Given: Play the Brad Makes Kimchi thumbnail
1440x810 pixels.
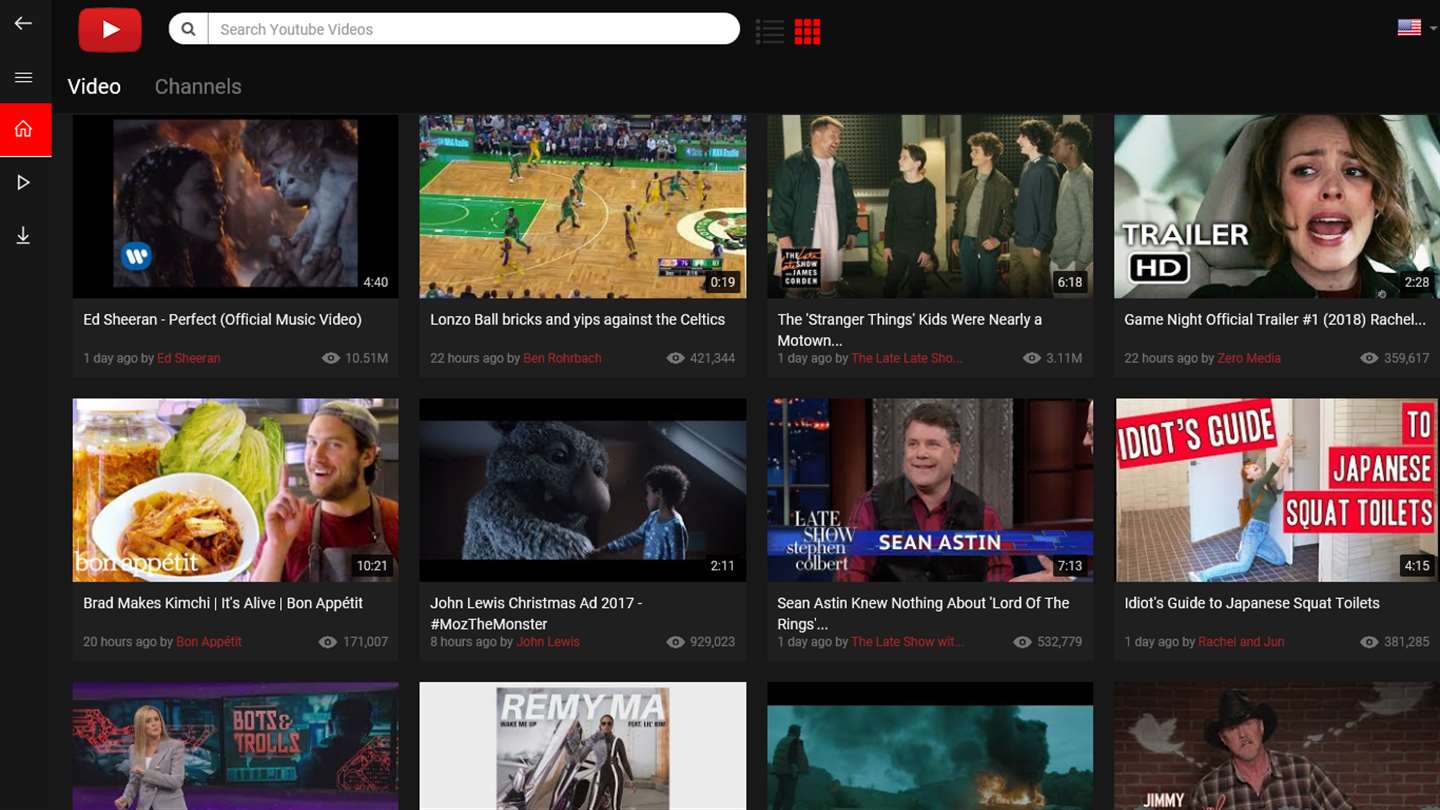Looking at the screenshot, I should click(235, 490).
